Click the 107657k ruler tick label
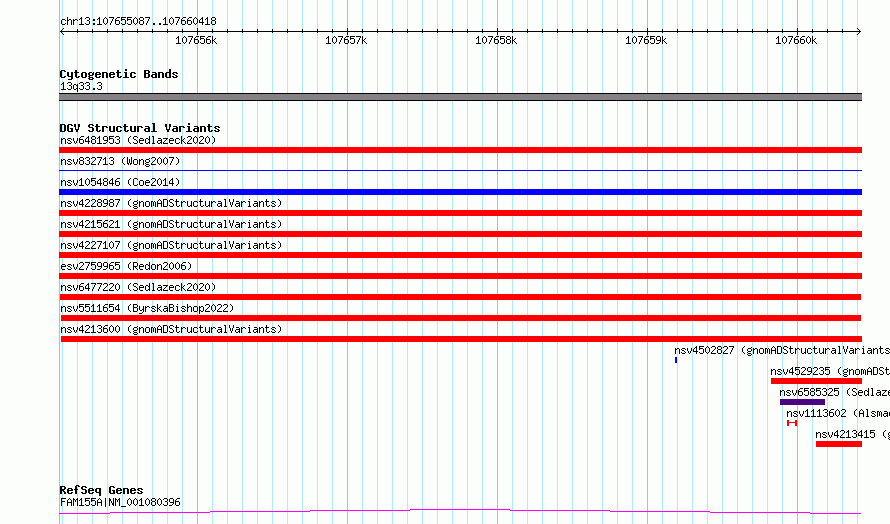 (346, 40)
